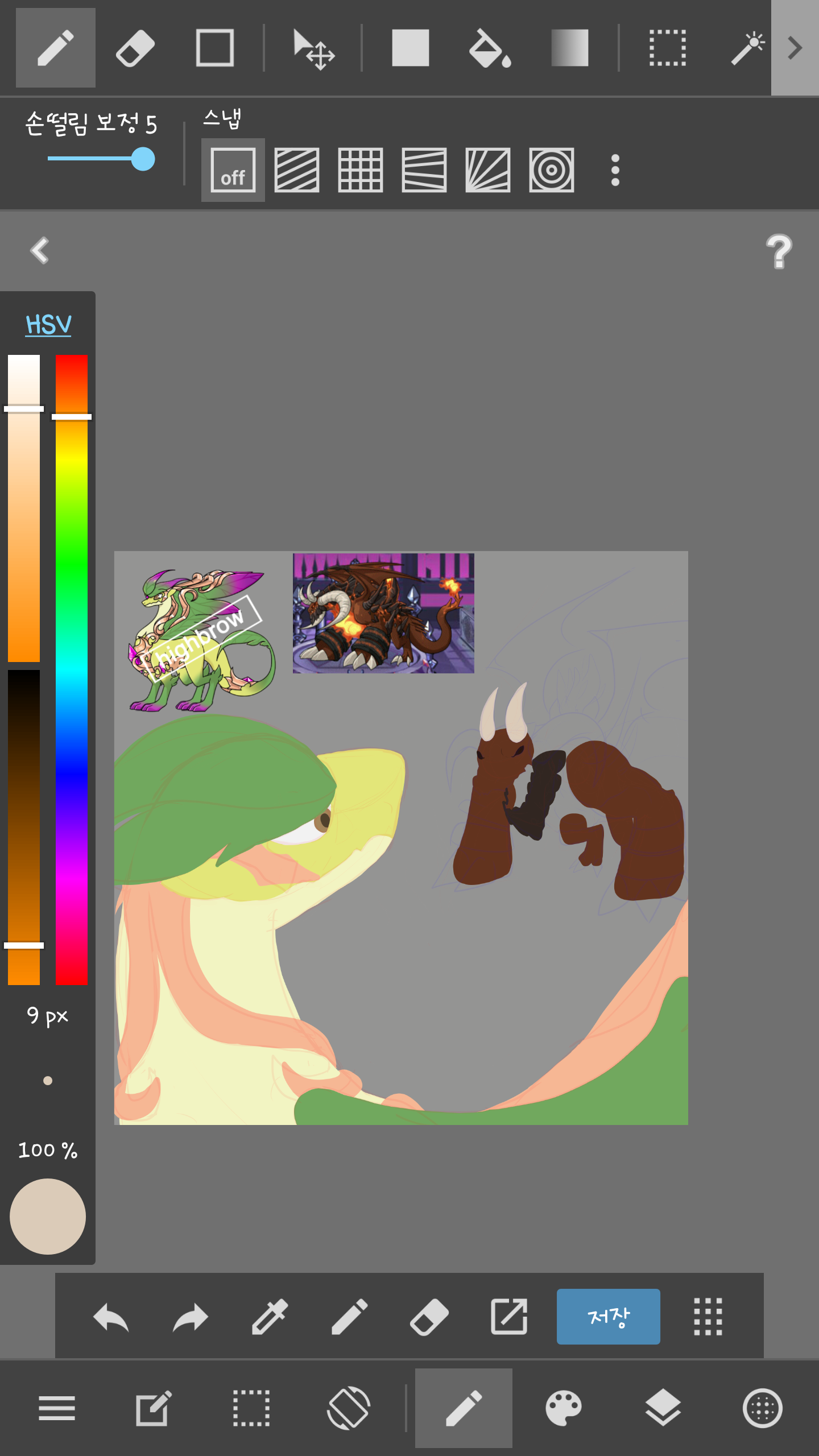Change the 100 % opacity value
819x1456 pixels.
pos(48,1150)
